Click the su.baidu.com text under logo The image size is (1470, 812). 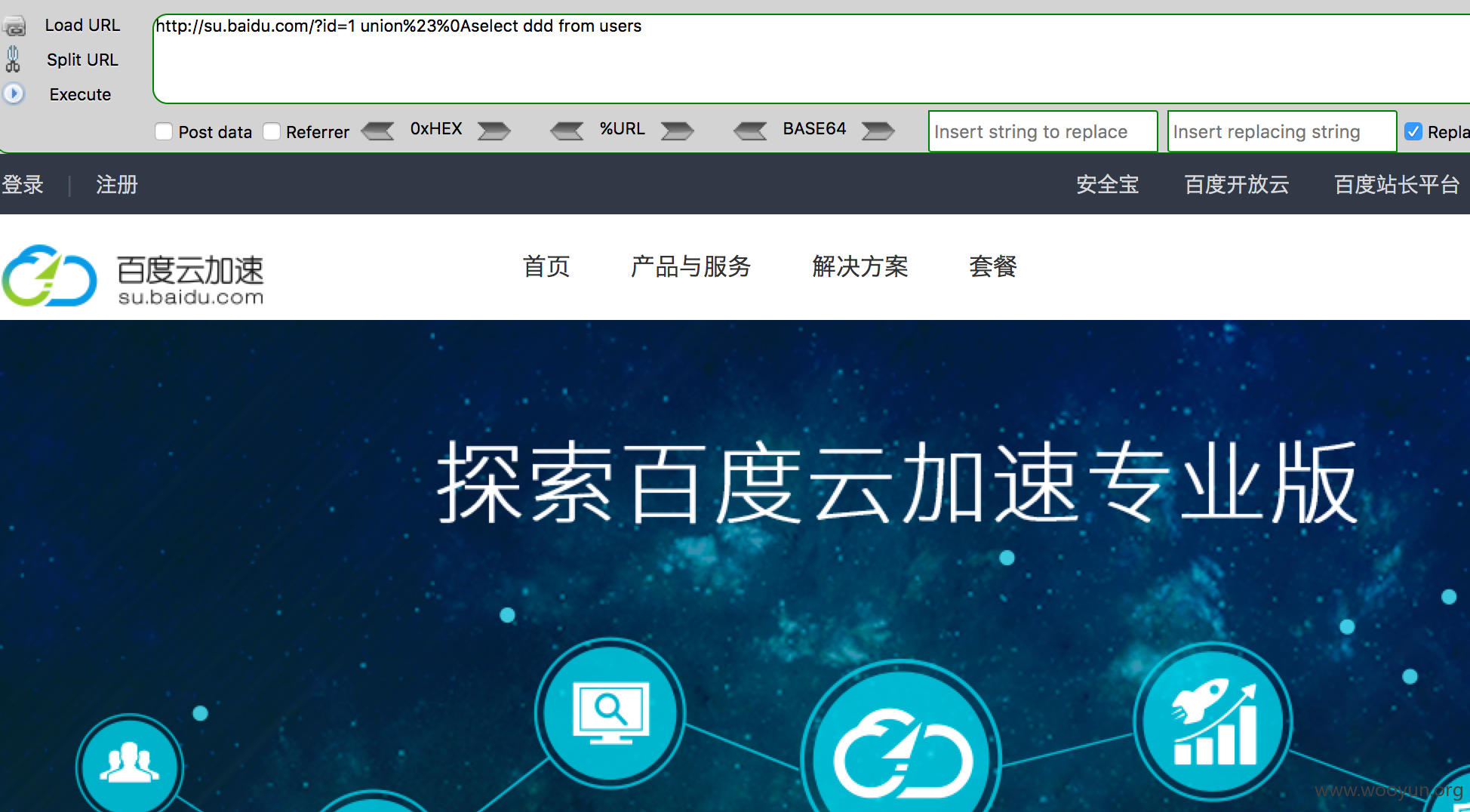coord(191,297)
